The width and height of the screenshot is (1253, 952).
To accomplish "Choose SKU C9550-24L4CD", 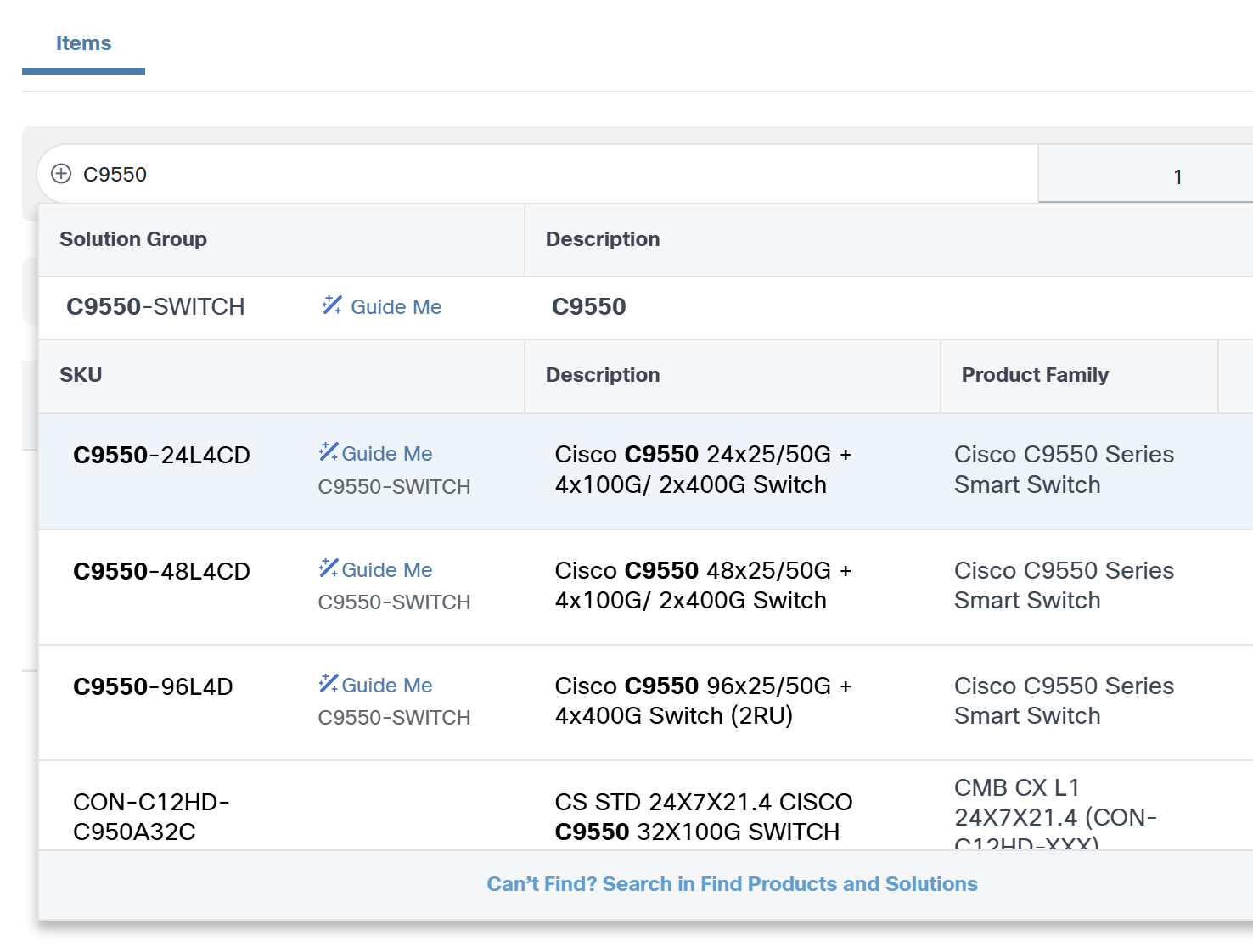I will 161,455.
